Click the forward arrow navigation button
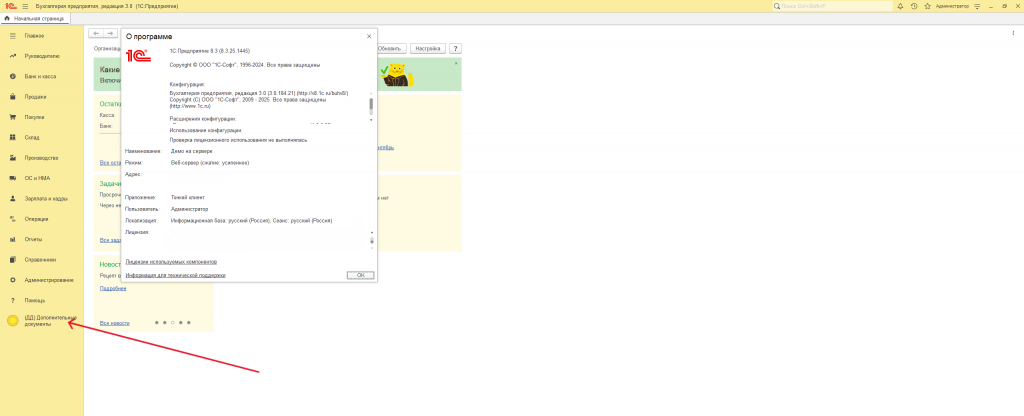 coord(110,33)
